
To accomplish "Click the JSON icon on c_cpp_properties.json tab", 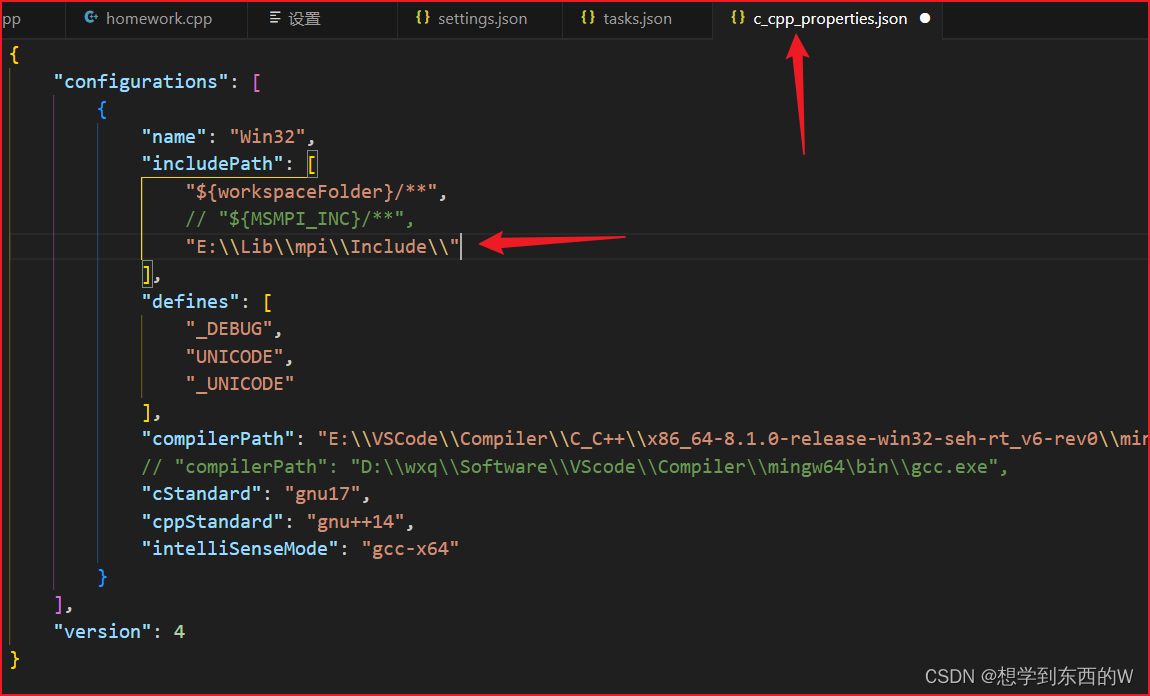I will [x=737, y=18].
